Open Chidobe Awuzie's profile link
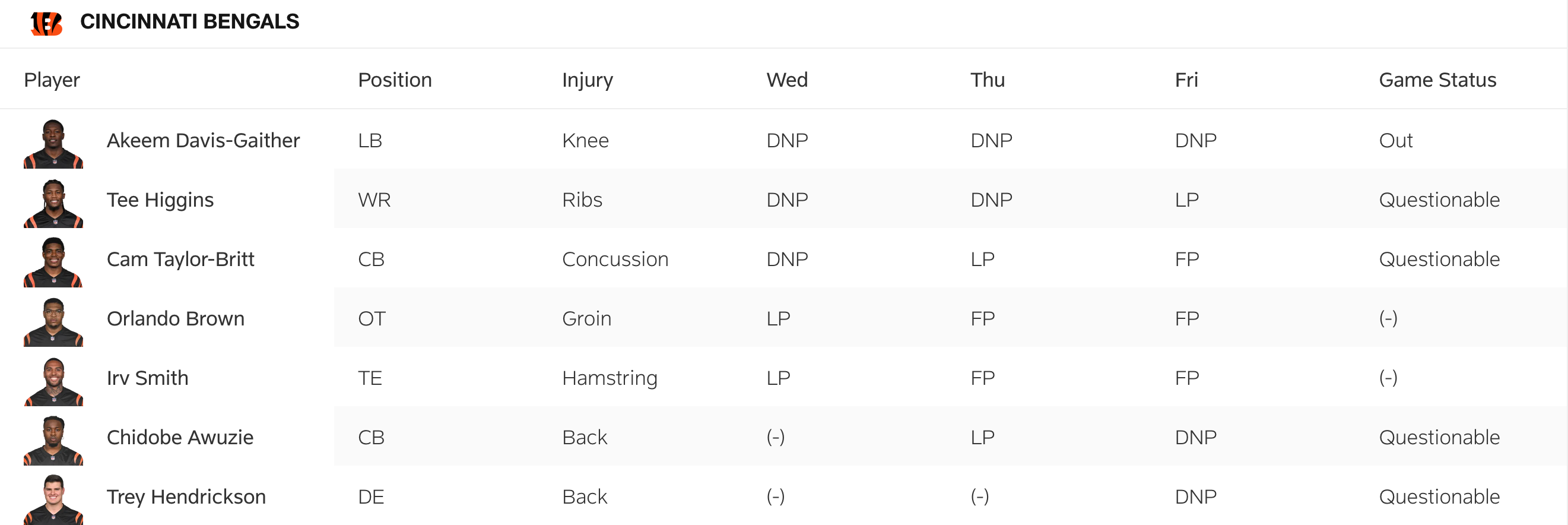The image size is (1568, 525). pyautogui.click(x=180, y=437)
